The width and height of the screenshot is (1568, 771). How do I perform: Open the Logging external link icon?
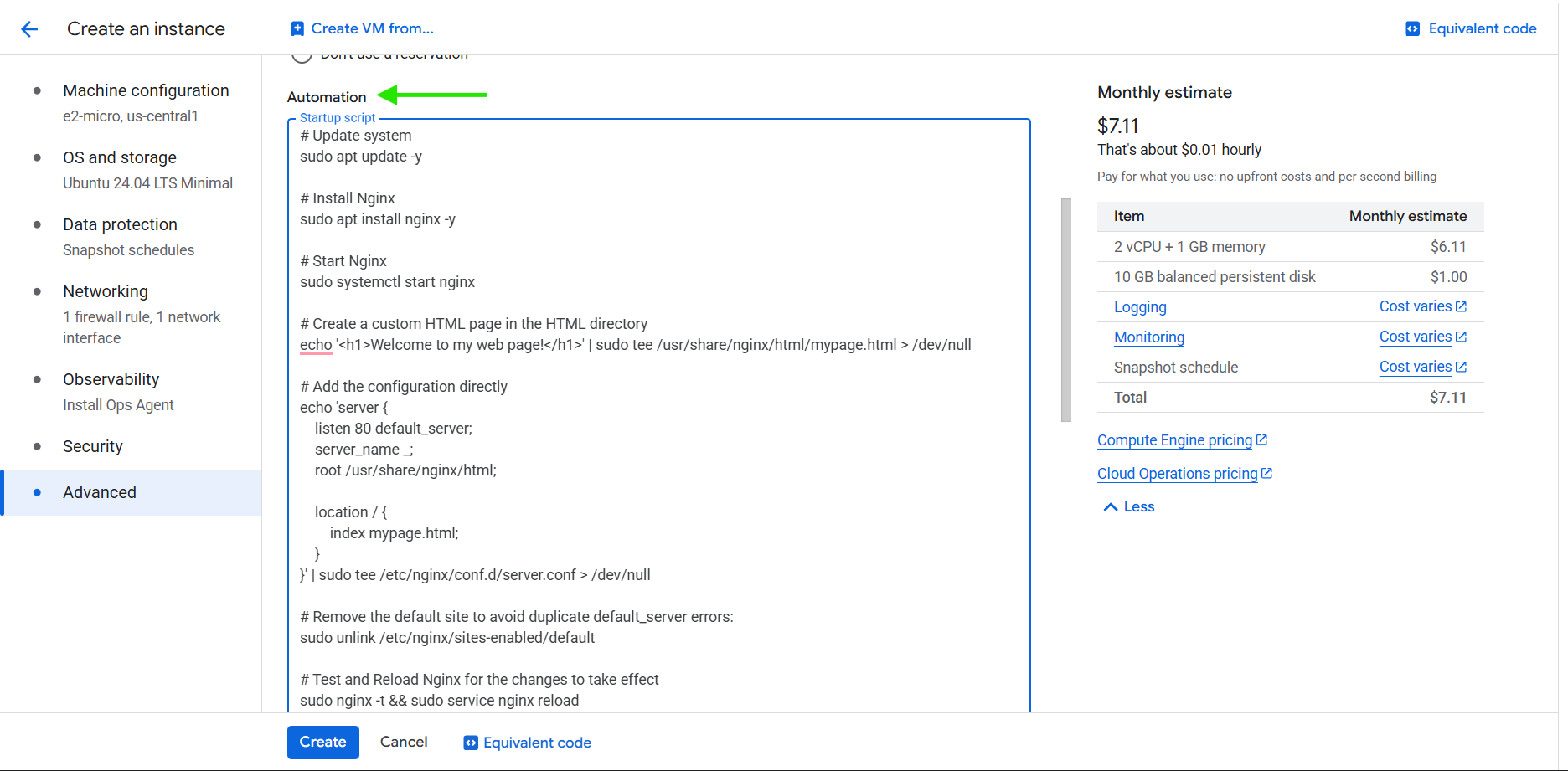click(x=1462, y=306)
